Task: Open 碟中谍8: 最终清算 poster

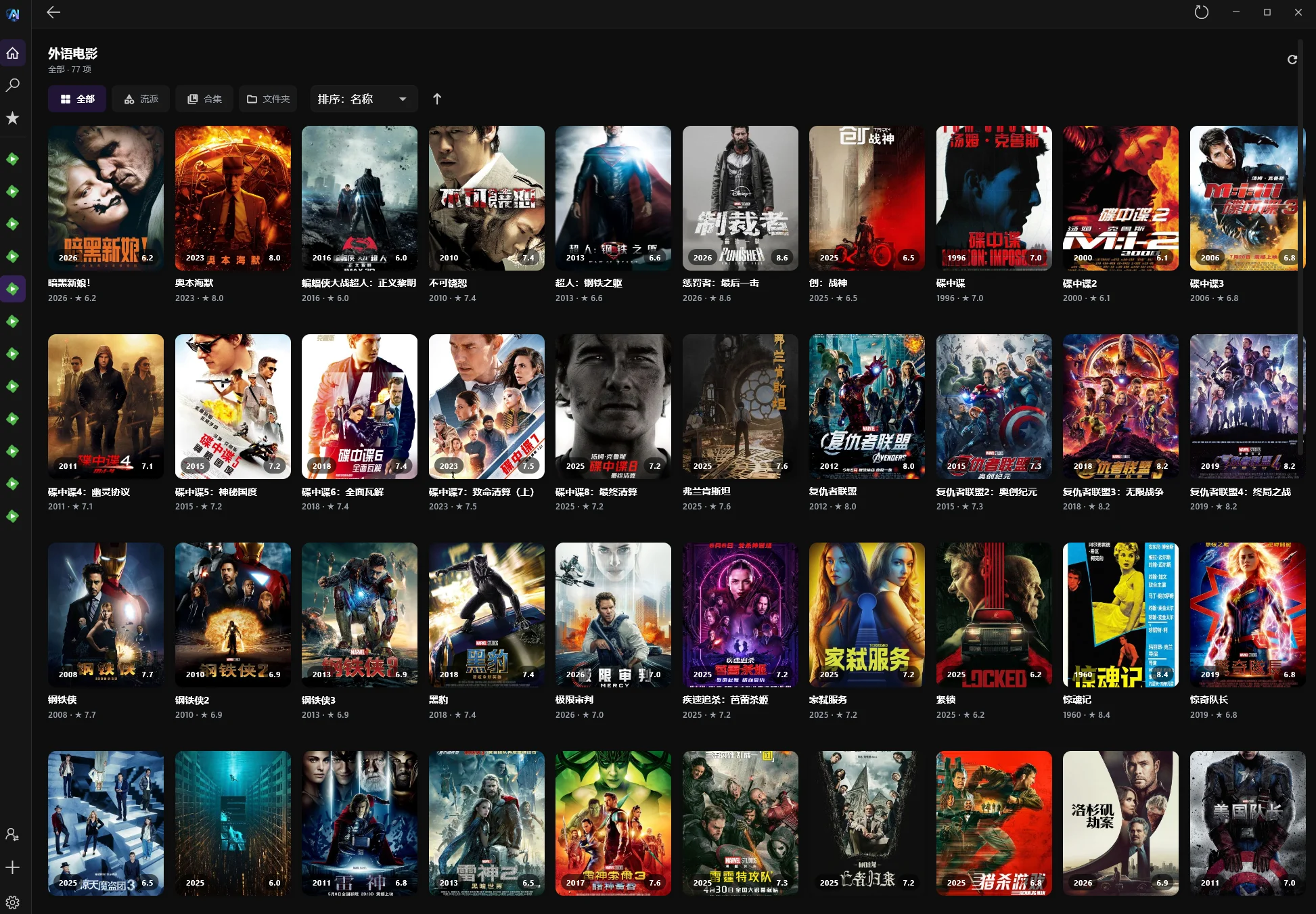Action: 613,407
